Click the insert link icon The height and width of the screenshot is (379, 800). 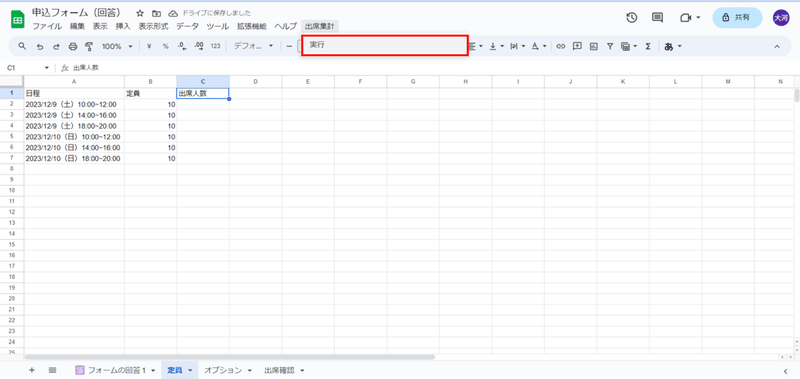click(561, 46)
